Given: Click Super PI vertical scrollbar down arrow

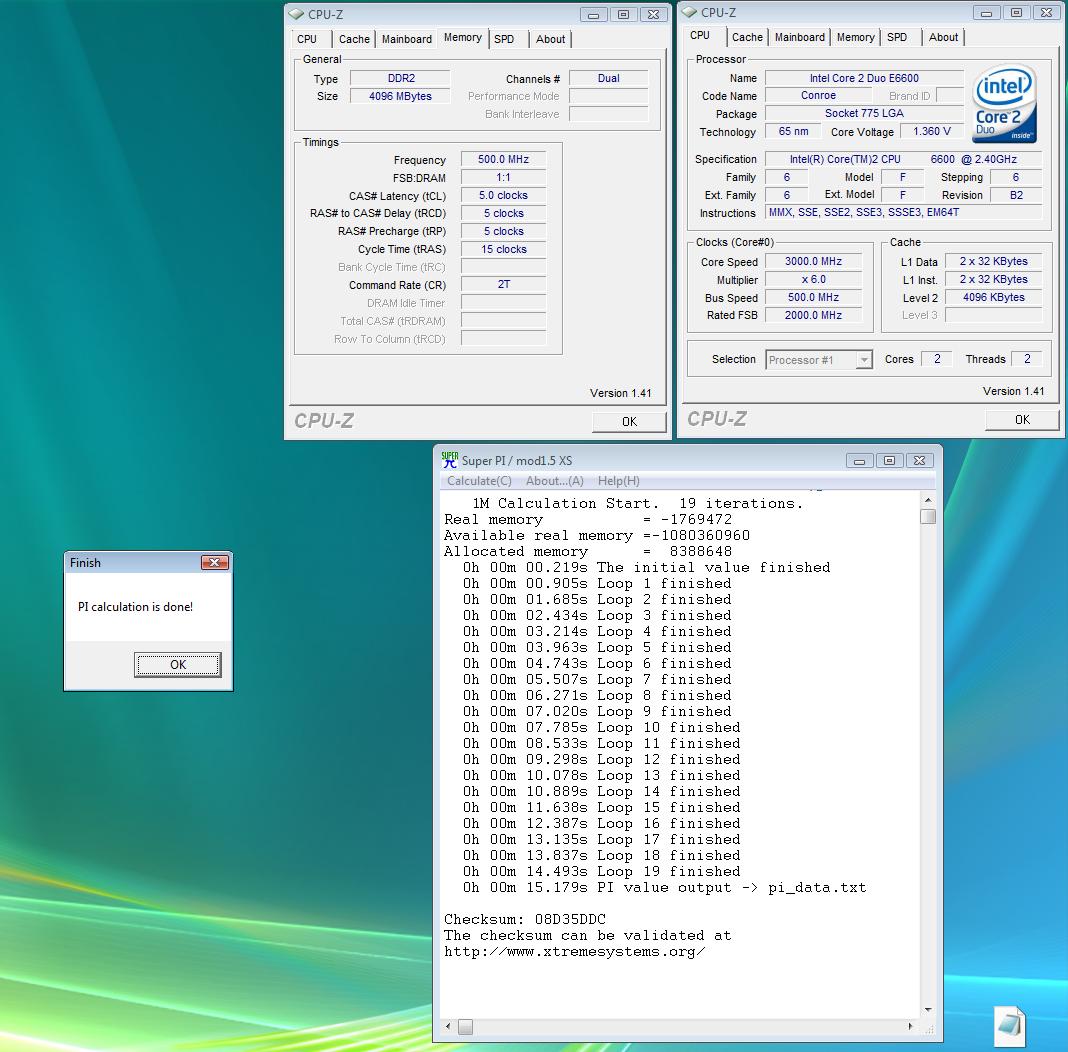Looking at the screenshot, I should click(x=928, y=1010).
